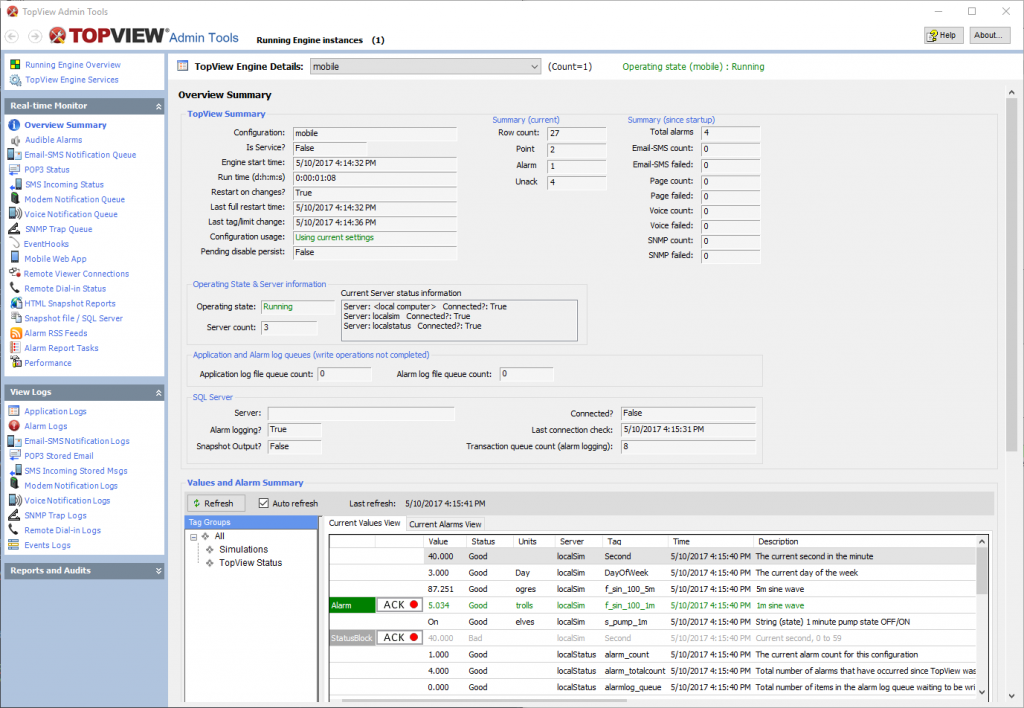Image resolution: width=1024 pixels, height=708 pixels.
Task: Select the Mobile Web App icon
Action: tap(15, 258)
